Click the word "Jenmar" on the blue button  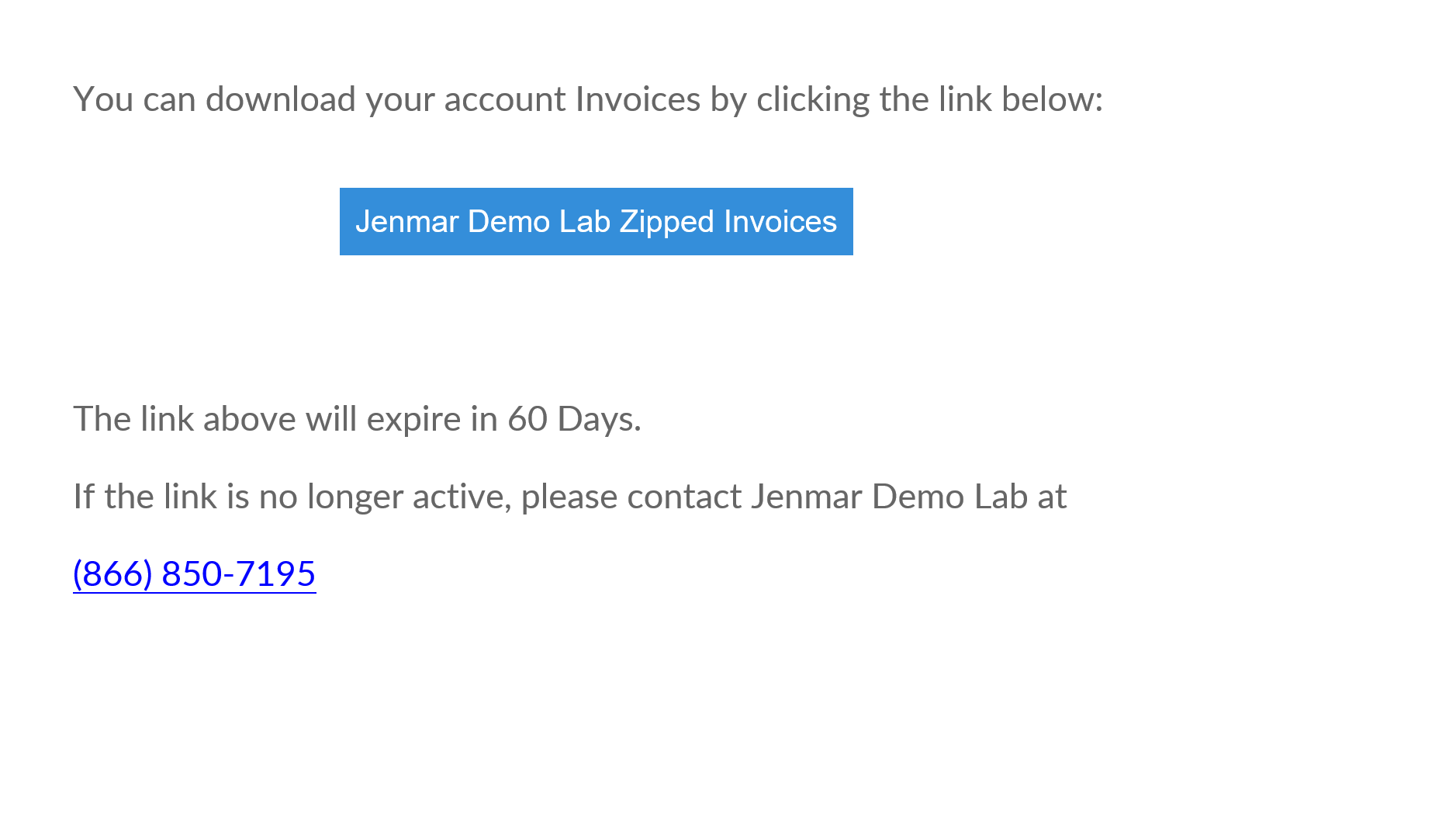[x=407, y=222]
